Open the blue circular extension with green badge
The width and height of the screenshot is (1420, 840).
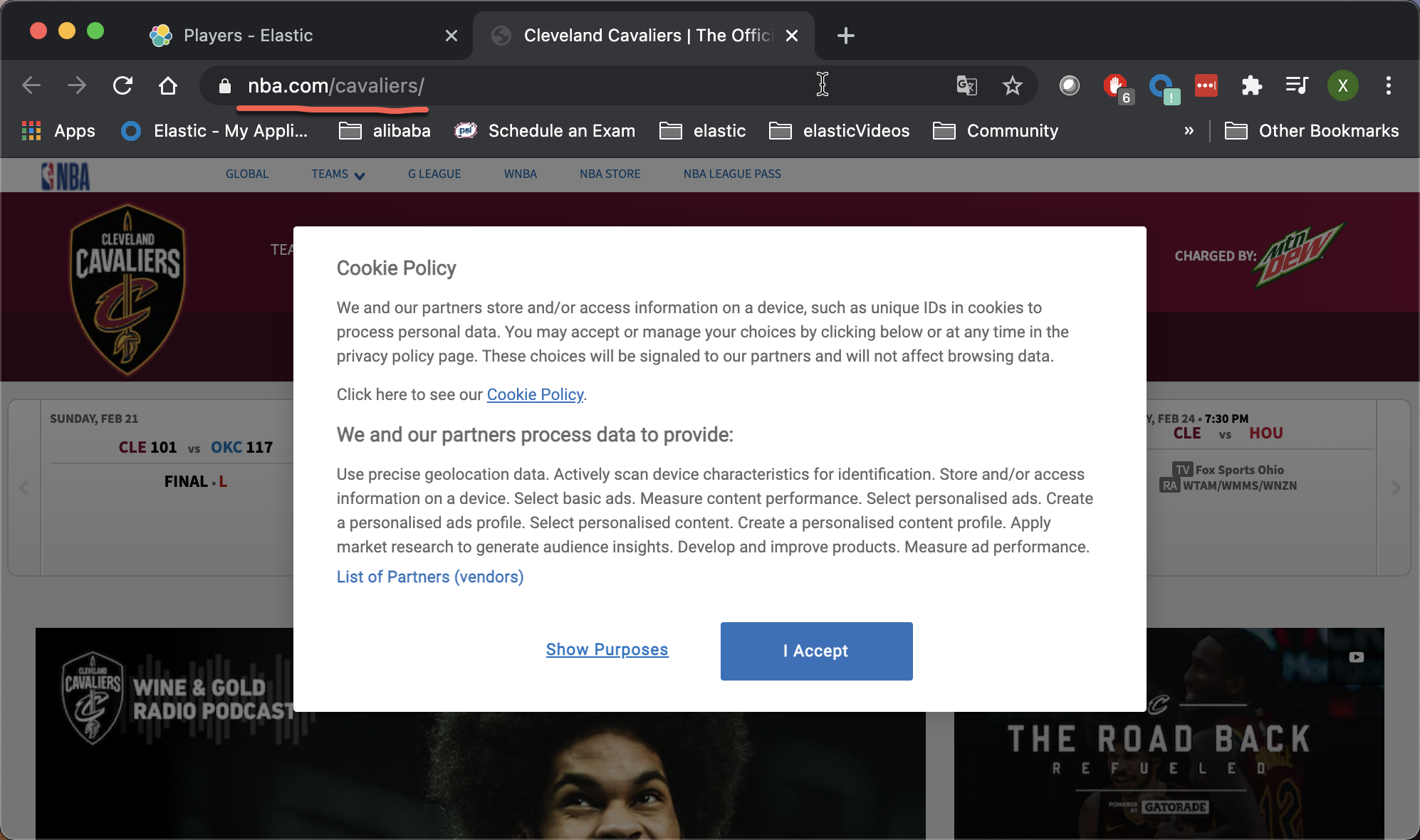point(1164,88)
